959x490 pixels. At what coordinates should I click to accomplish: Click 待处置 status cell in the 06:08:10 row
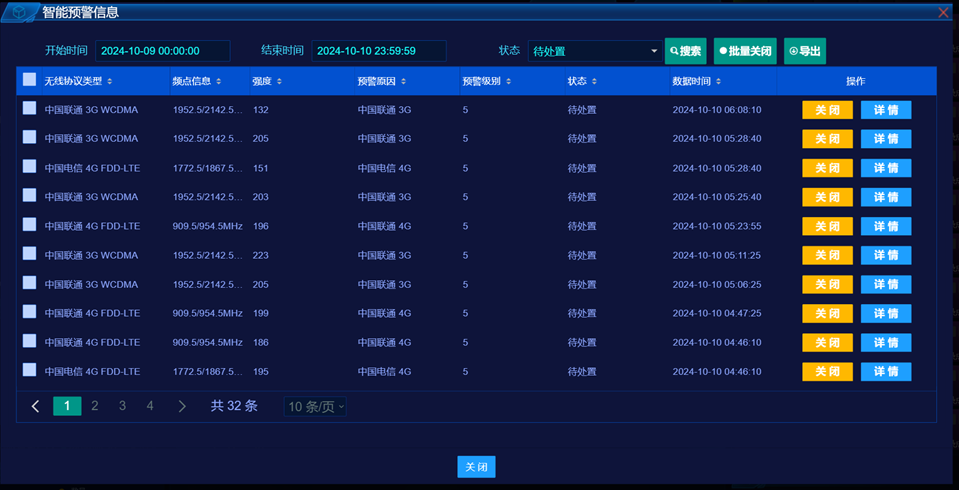(582, 110)
